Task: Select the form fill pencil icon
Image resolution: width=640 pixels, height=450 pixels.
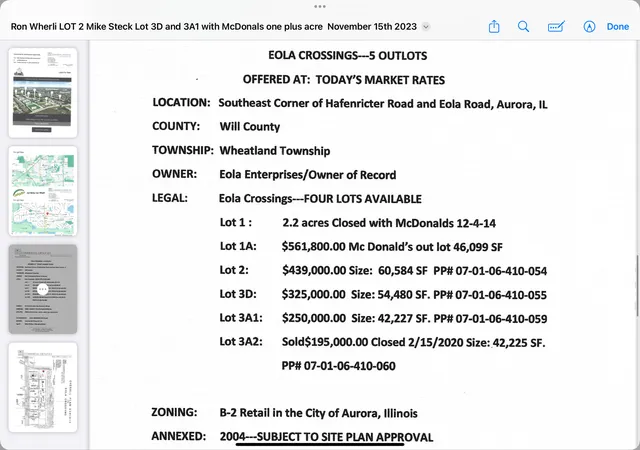Action: [556, 27]
